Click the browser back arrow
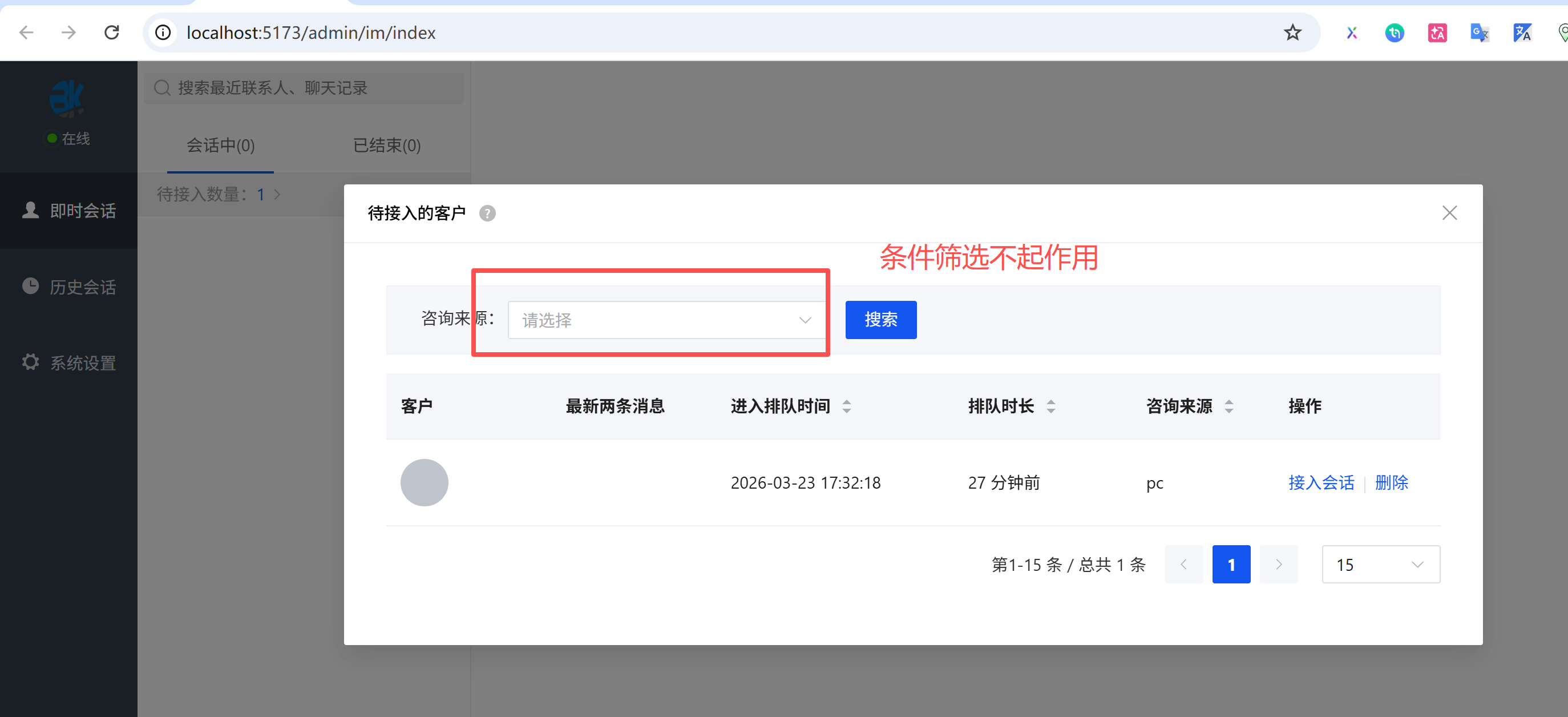 pos(26,33)
